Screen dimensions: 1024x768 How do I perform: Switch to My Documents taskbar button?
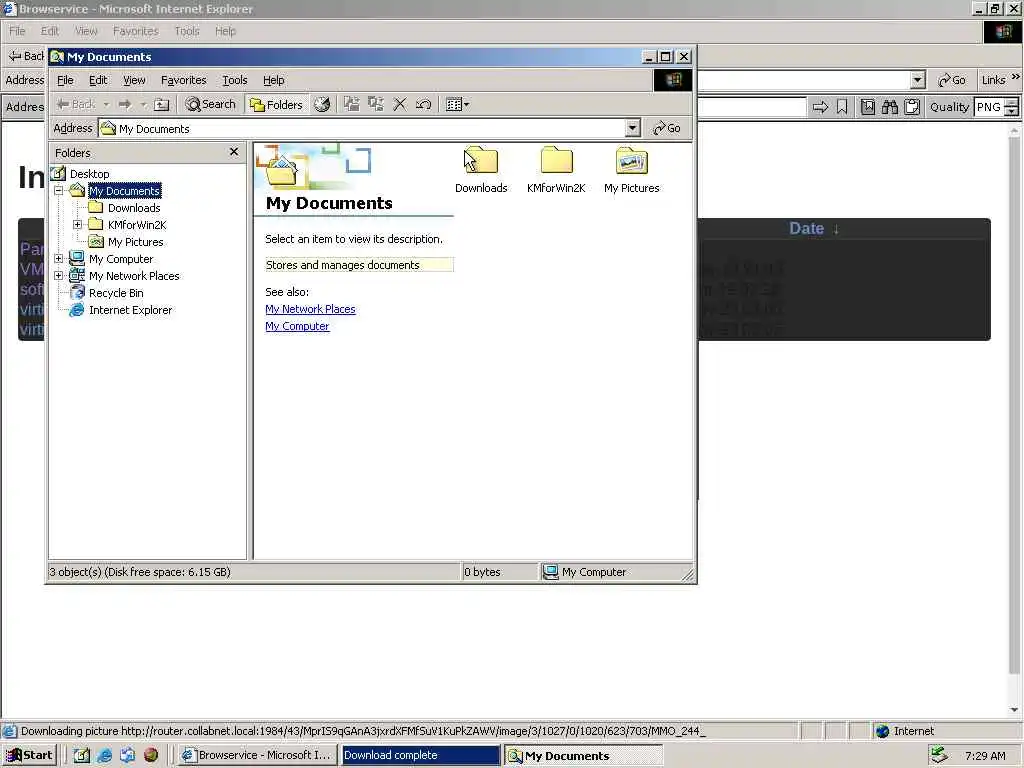point(583,756)
